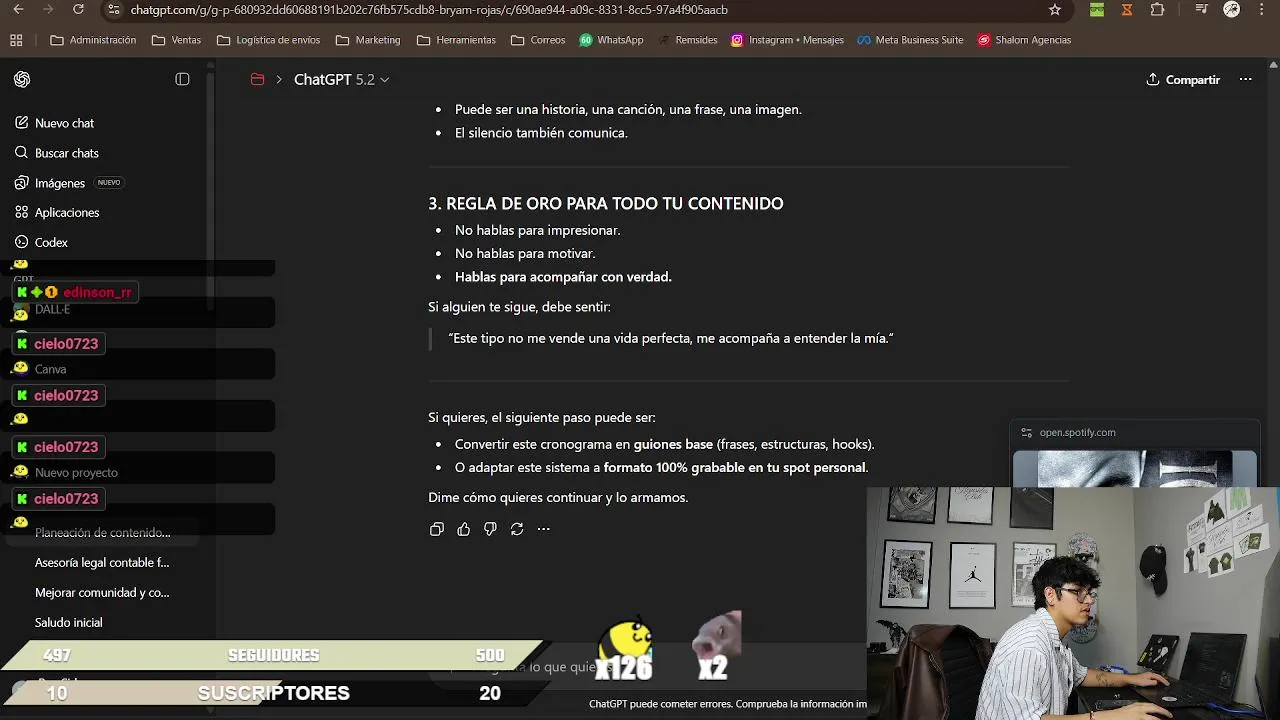This screenshot has width=1280, height=720.
Task: Bookmark page with the star icon
Action: click(1055, 9)
